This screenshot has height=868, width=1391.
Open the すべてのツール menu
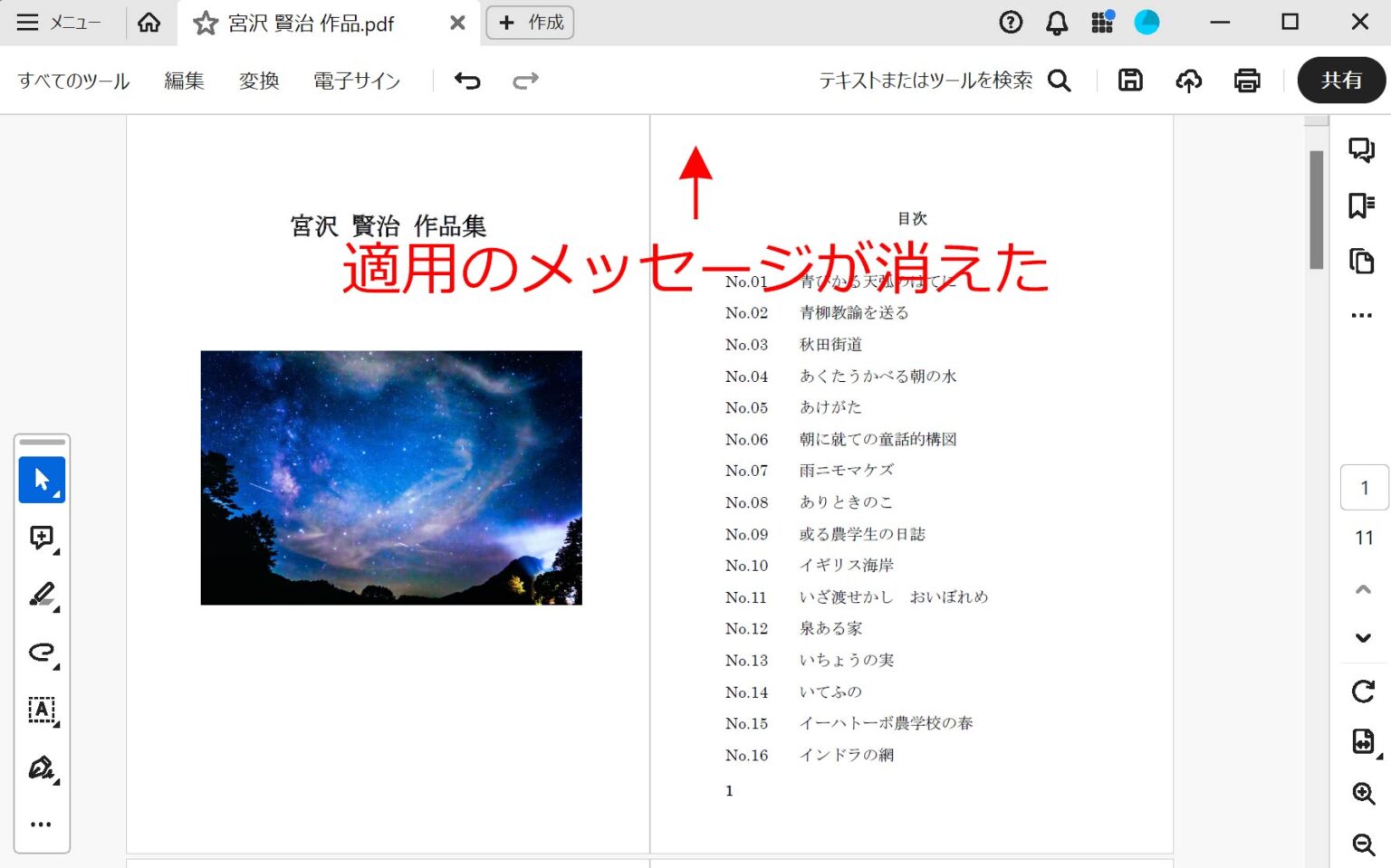tap(73, 81)
